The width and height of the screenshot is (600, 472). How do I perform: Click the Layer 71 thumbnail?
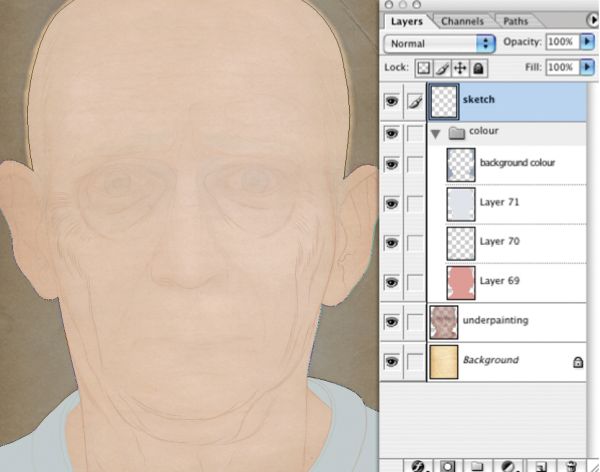(x=461, y=204)
